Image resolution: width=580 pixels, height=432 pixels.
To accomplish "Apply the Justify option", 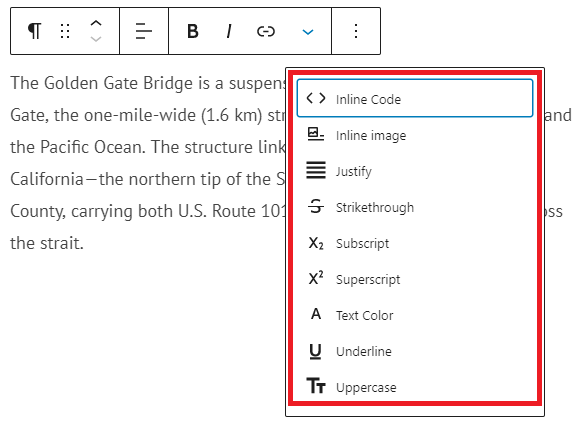I will tap(415, 171).
